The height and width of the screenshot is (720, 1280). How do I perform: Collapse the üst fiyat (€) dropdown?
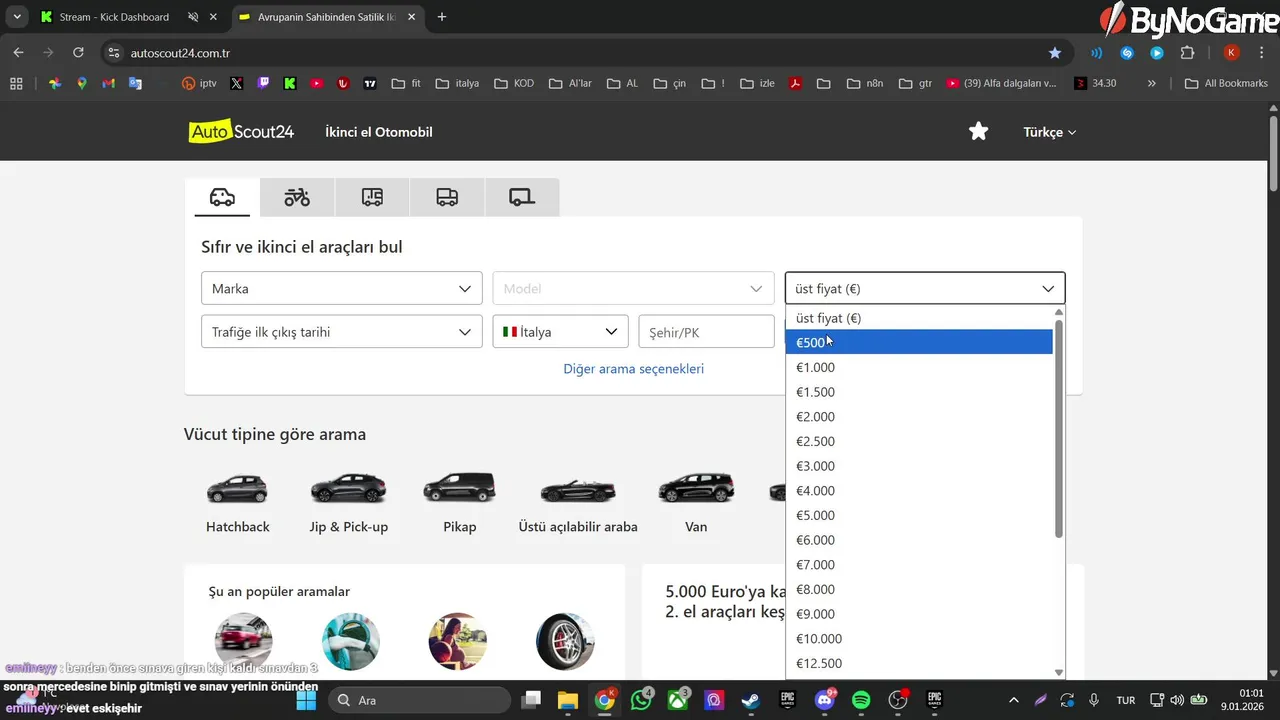pyautogui.click(x=925, y=288)
